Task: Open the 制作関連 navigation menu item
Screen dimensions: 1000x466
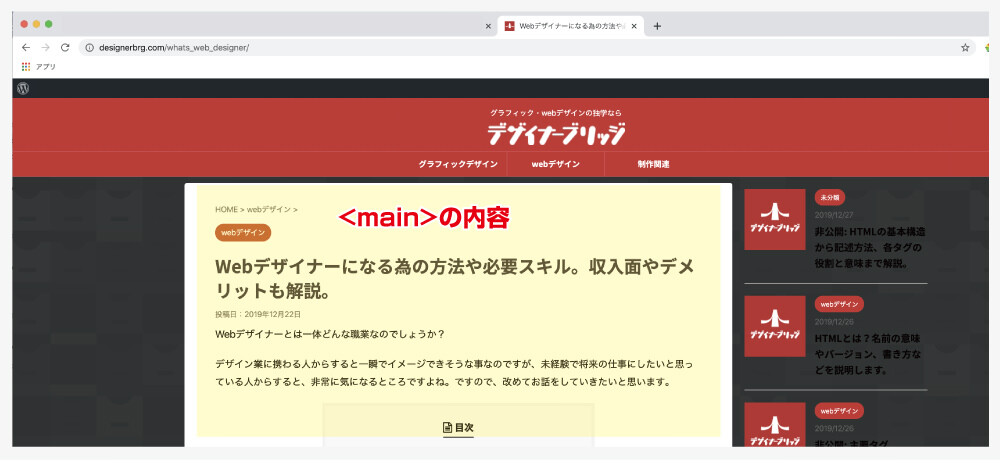Action: point(652,164)
